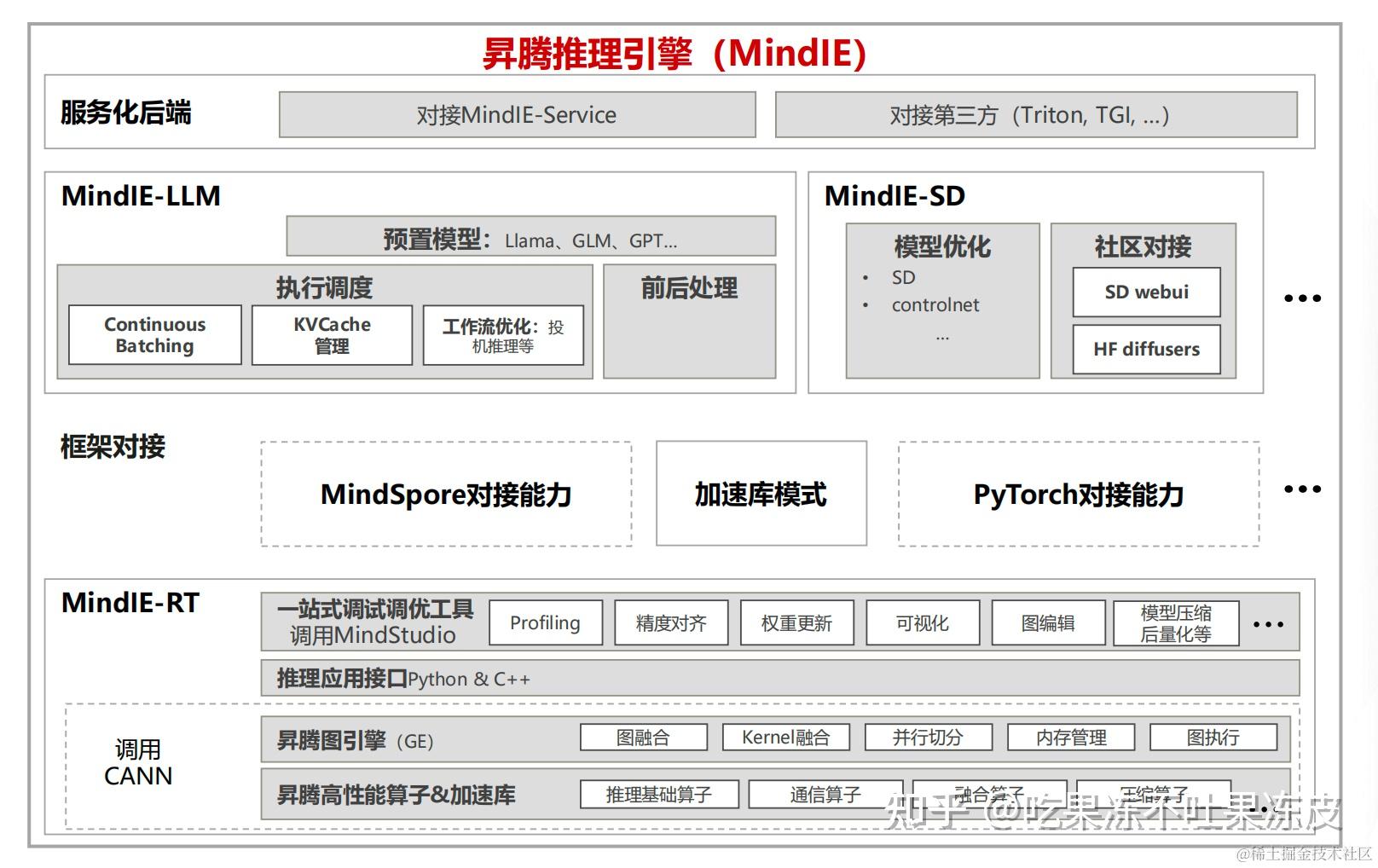Open the Profiling tool block

[545, 622]
